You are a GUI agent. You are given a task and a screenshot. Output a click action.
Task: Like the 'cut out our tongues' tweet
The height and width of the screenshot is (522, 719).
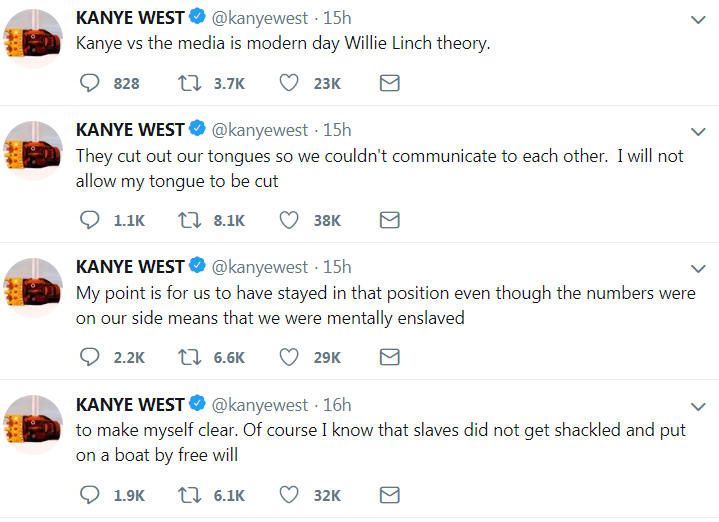click(289, 220)
